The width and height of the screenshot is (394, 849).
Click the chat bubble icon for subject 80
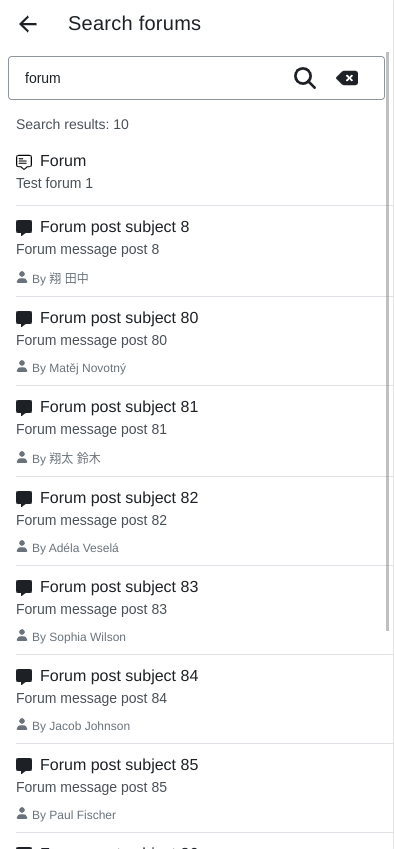(x=24, y=319)
